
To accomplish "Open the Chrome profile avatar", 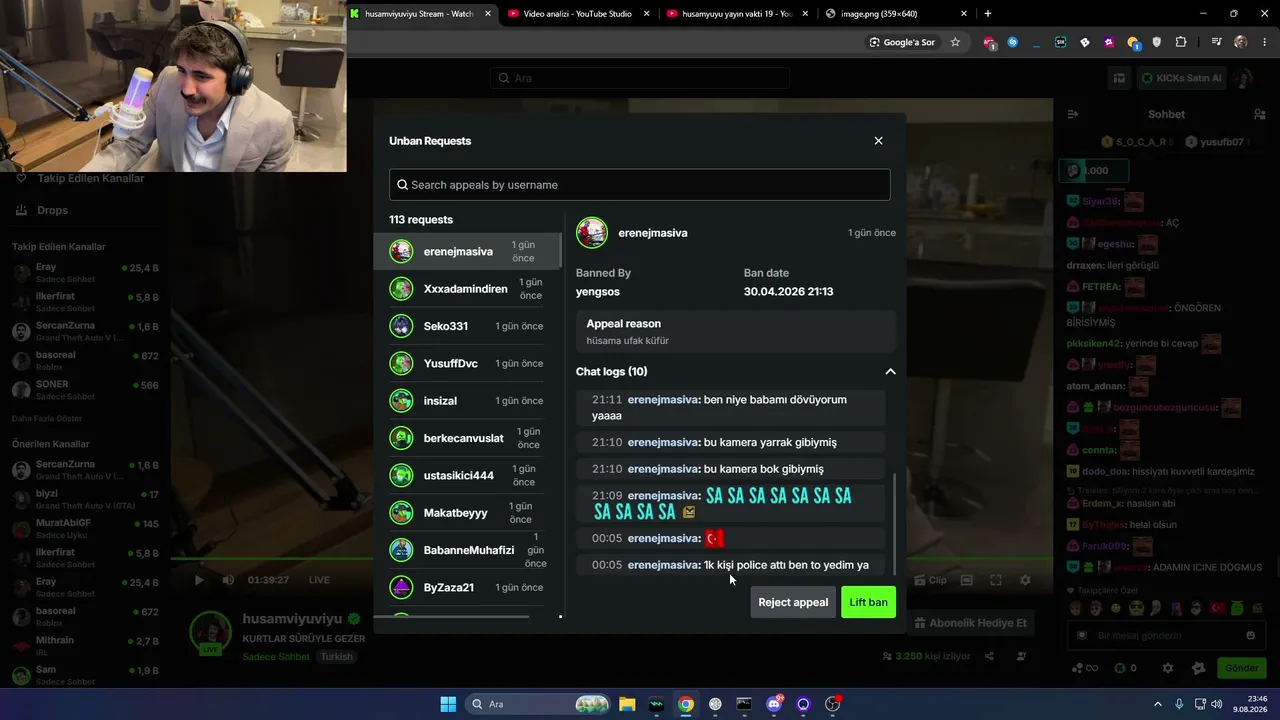I will [1241, 42].
